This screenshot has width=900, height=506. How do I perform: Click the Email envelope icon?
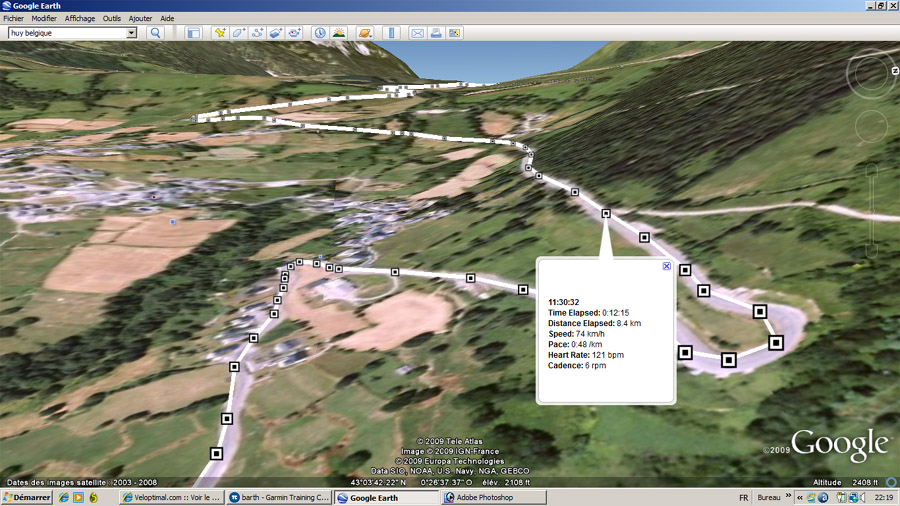tap(418, 33)
